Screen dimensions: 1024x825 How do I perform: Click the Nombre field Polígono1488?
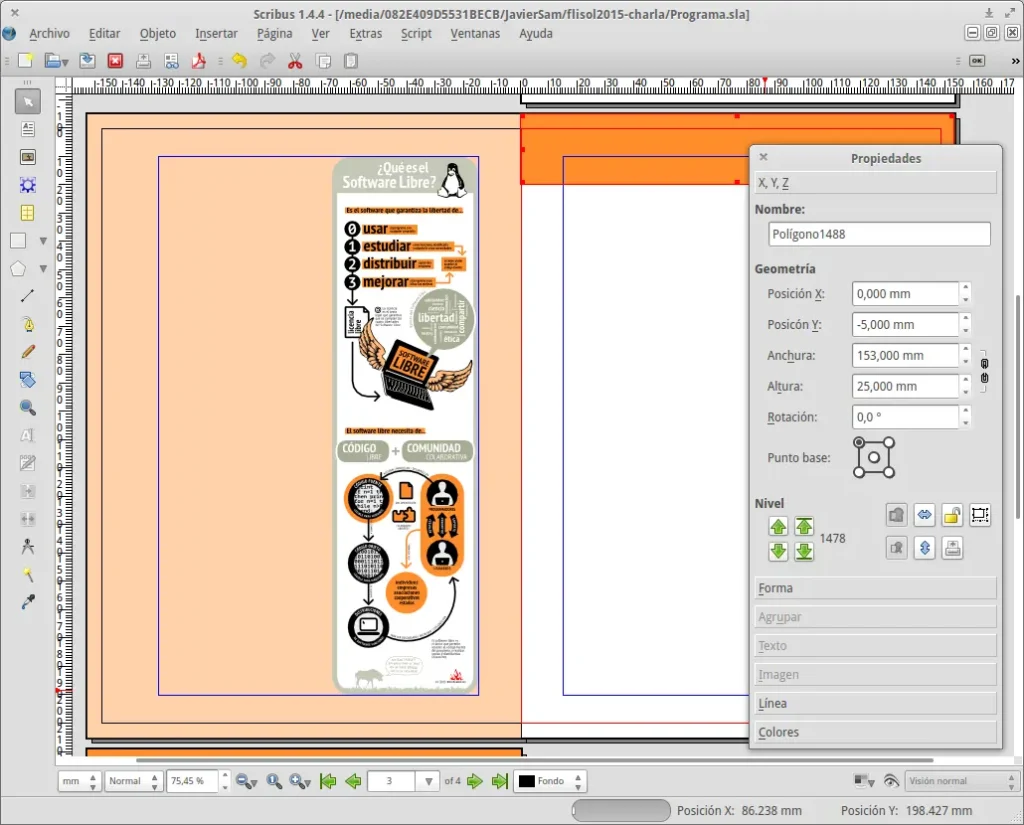(x=879, y=234)
